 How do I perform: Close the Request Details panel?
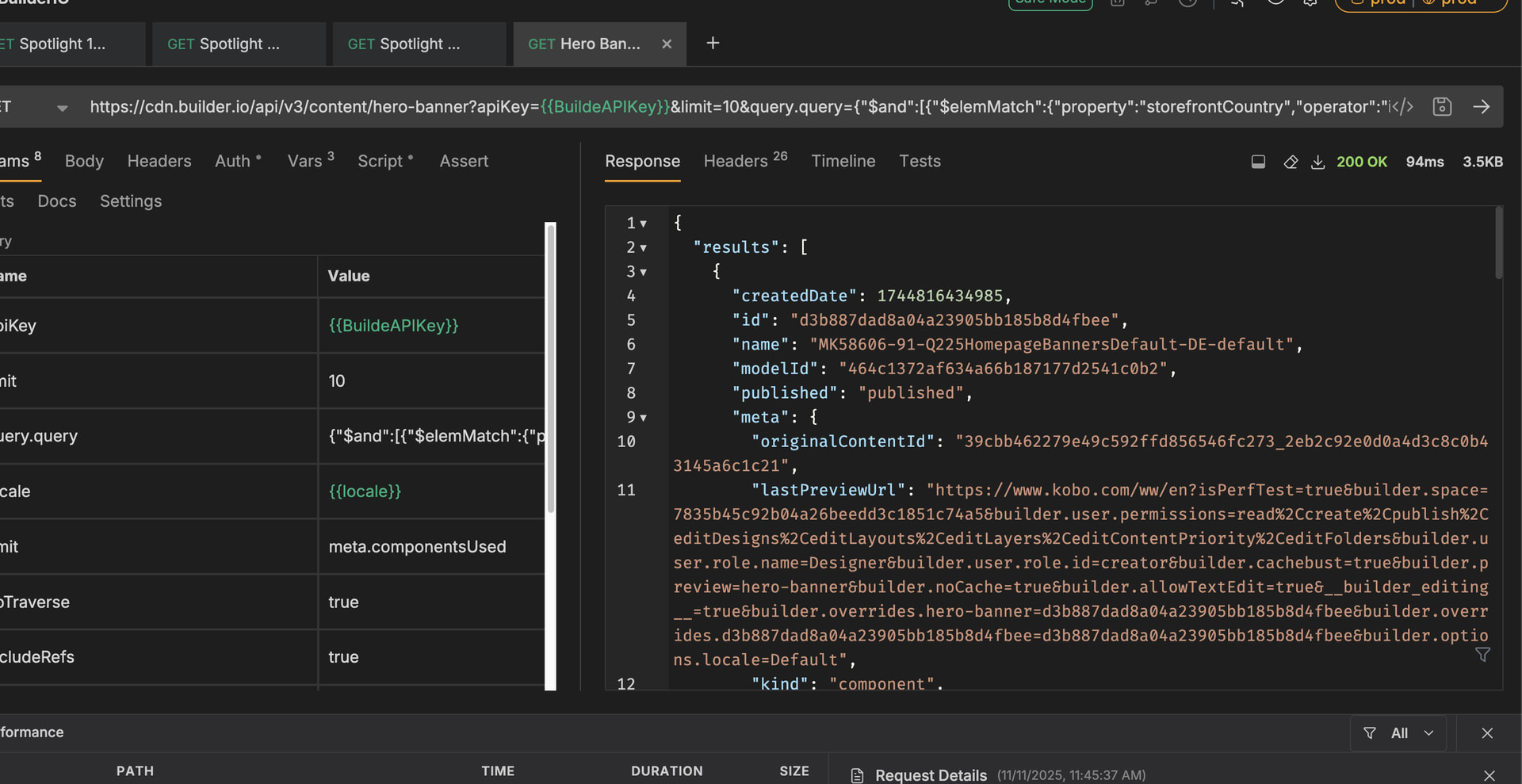(x=1489, y=775)
